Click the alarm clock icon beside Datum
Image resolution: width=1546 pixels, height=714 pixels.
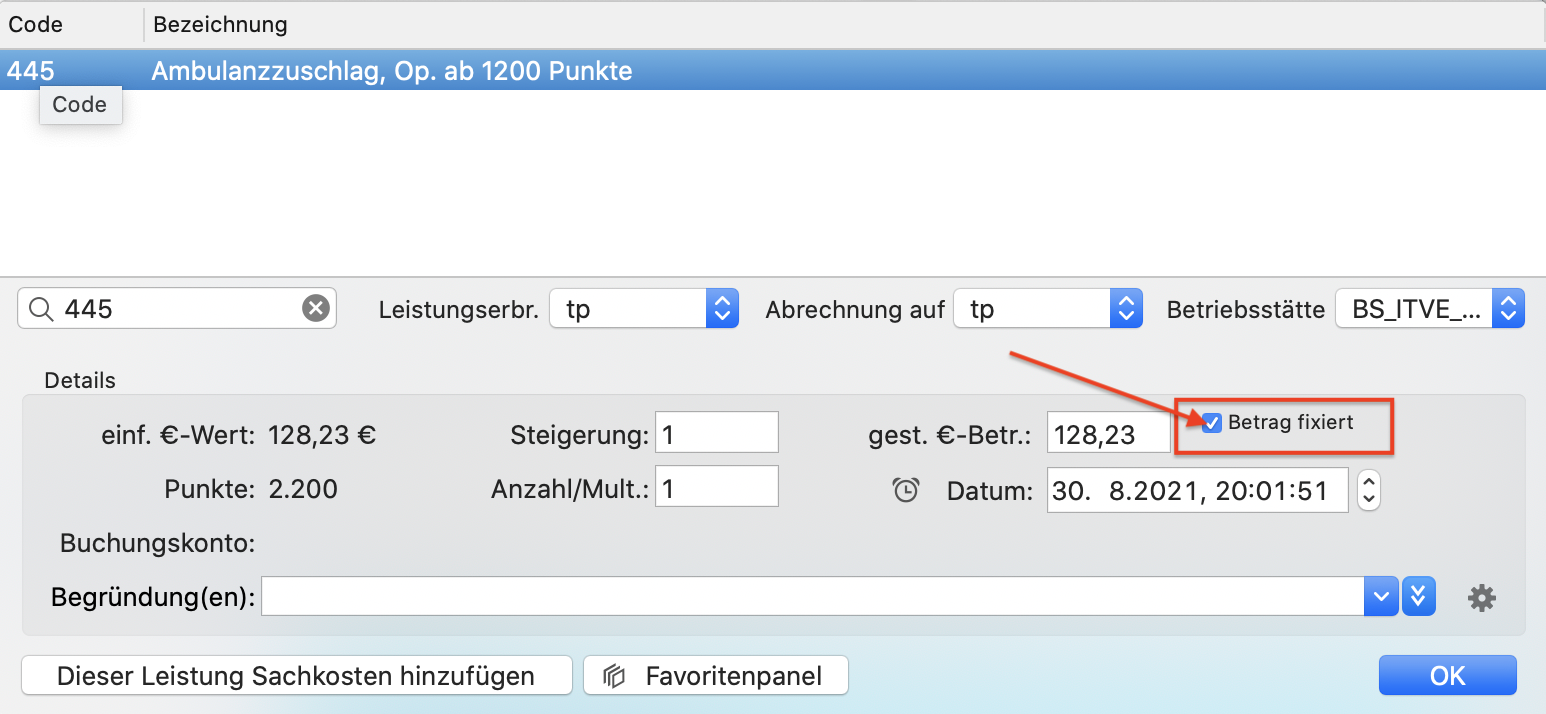click(906, 490)
